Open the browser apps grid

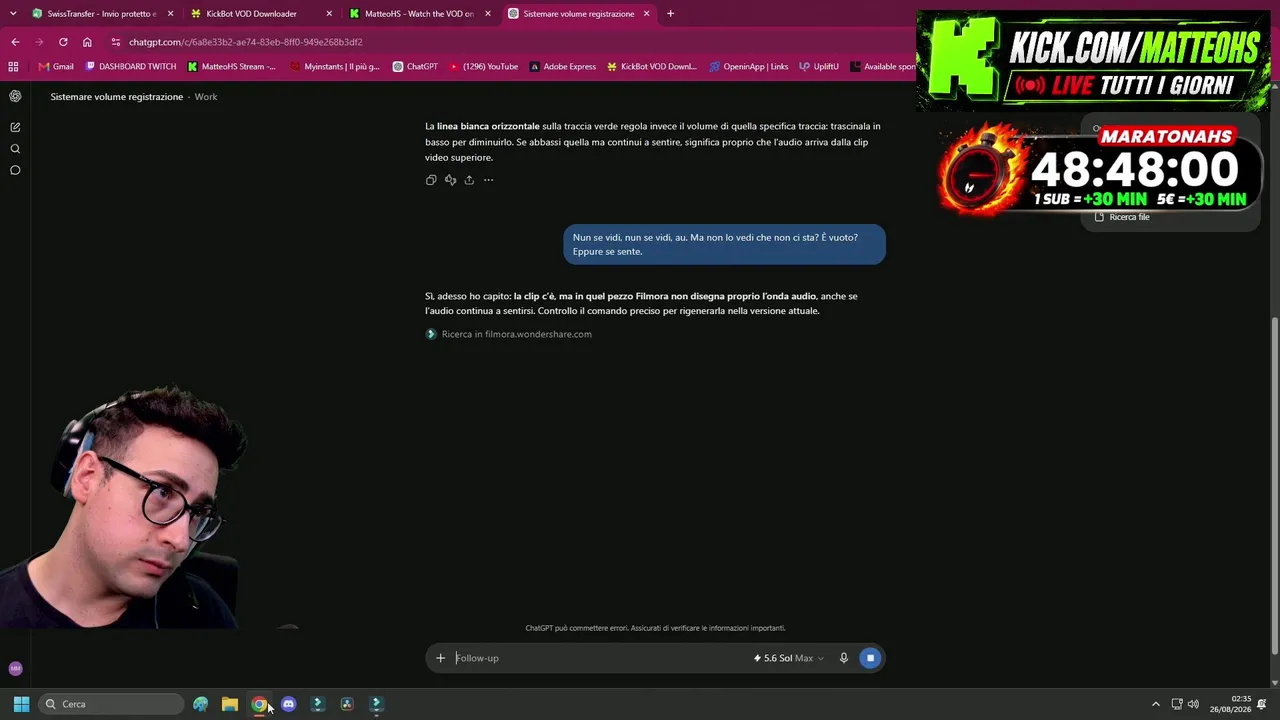point(13,67)
